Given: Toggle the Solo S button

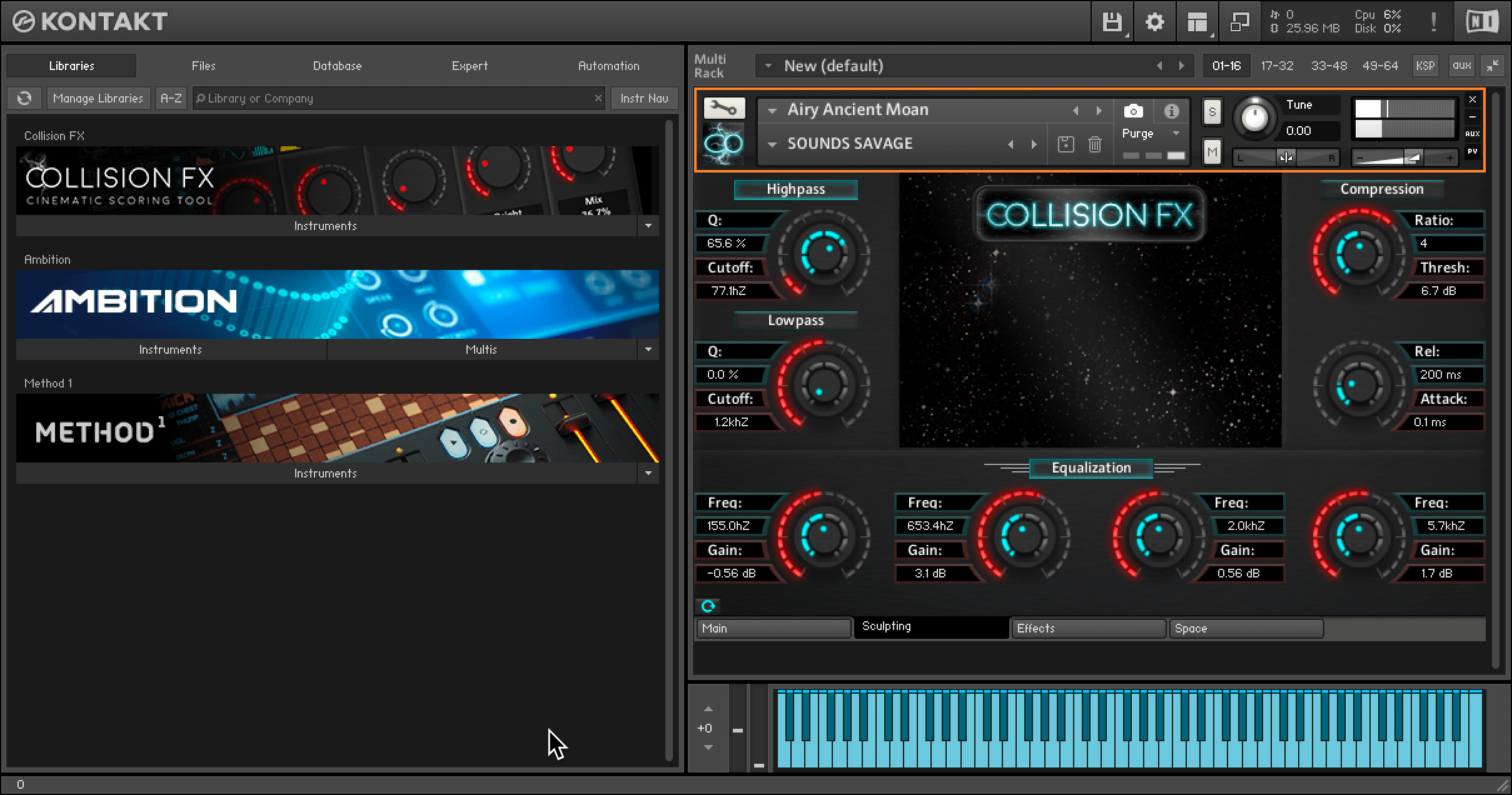Looking at the screenshot, I should tap(1212, 112).
